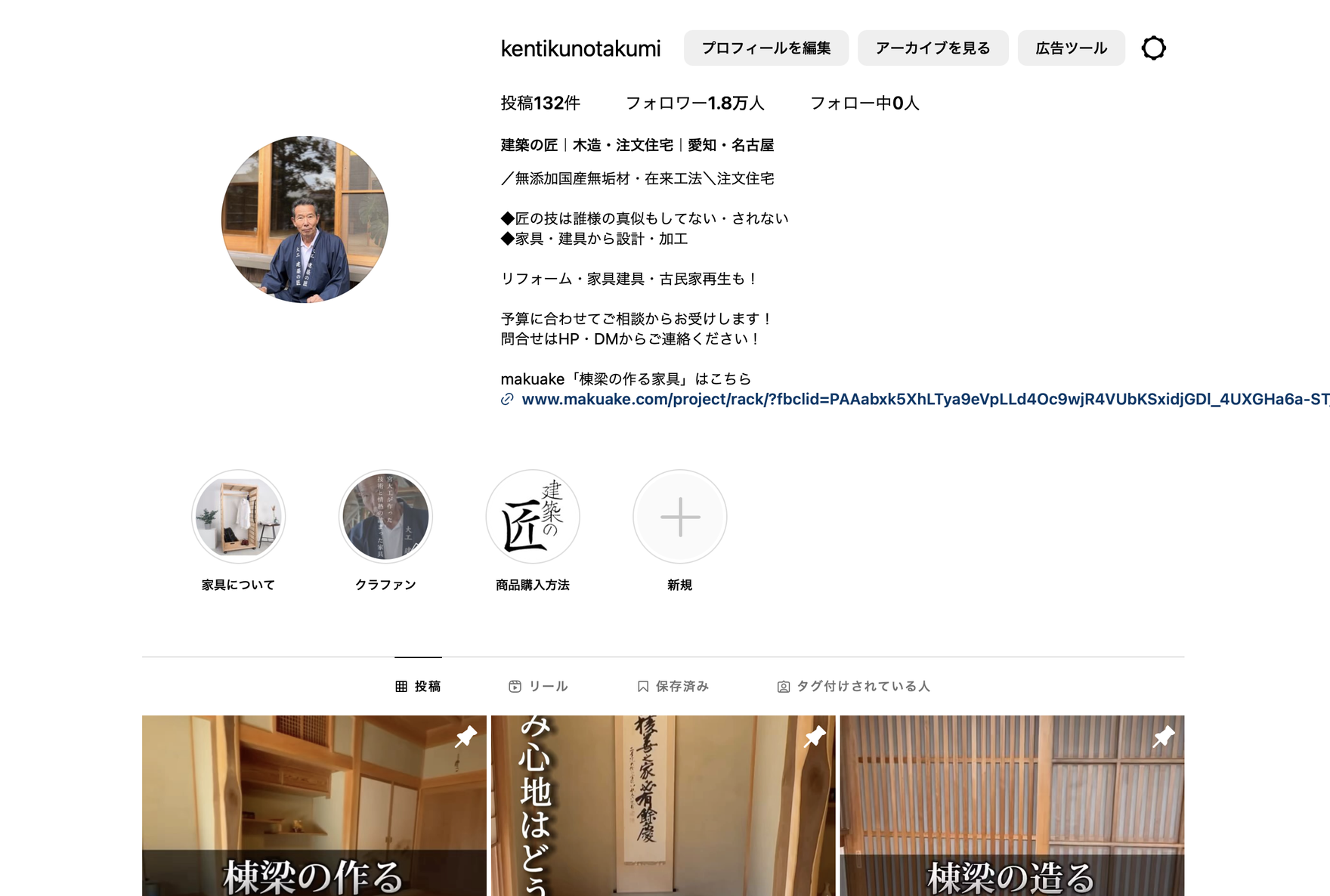Viewport: 1330px width, 896px height.
Task: Switch to the リール tab
Action: tap(538, 686)
